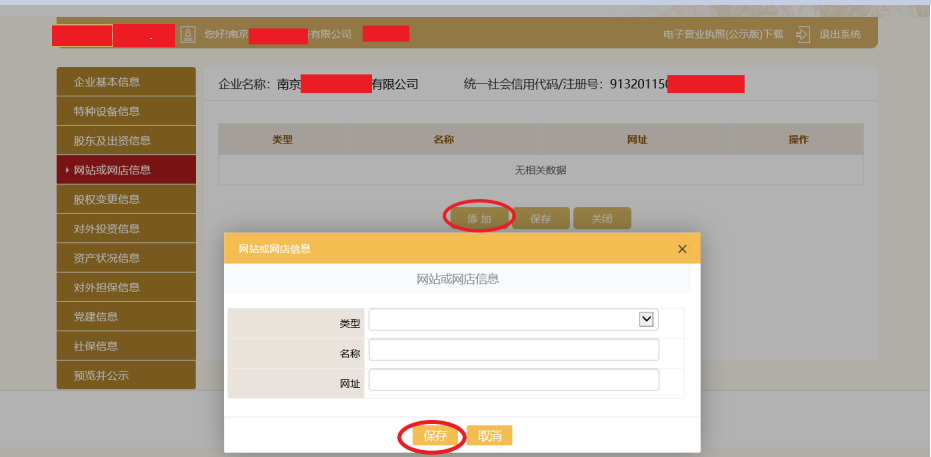Open 预览并公示 in sidebar
The height and width of the screenshot is (457, 931).
click(x=126, y=375)
